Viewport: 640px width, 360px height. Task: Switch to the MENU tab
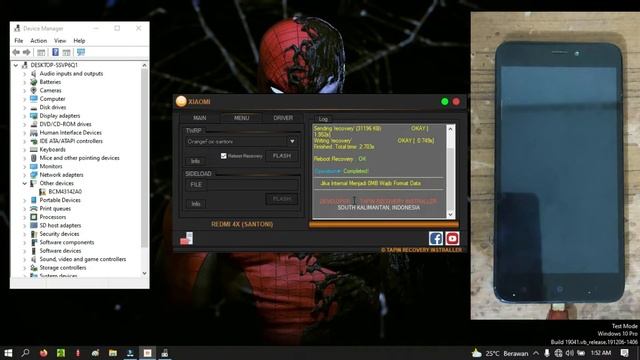click(241, 118)
